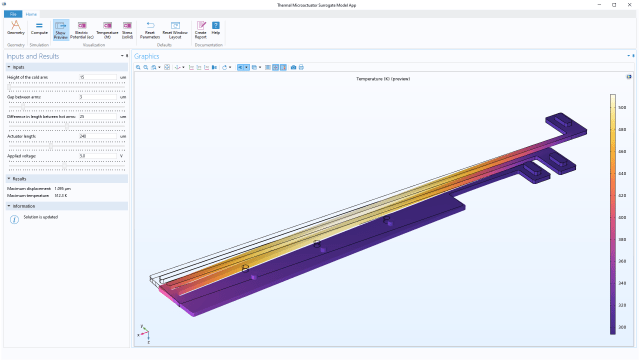Click the icon at the graphics canvas top-right corner
This screenshot has height=360, width=640.
[x=629, y=77]
